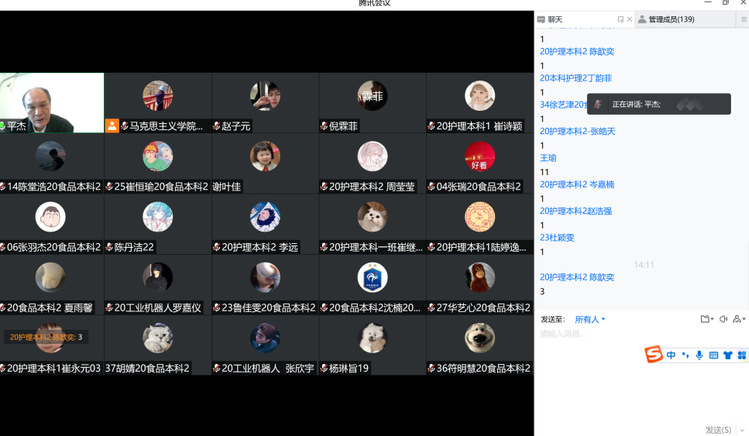Open Sogou skin shirt icon
Viewport: 749px width, 436px height.
click(x=727, y=356)
